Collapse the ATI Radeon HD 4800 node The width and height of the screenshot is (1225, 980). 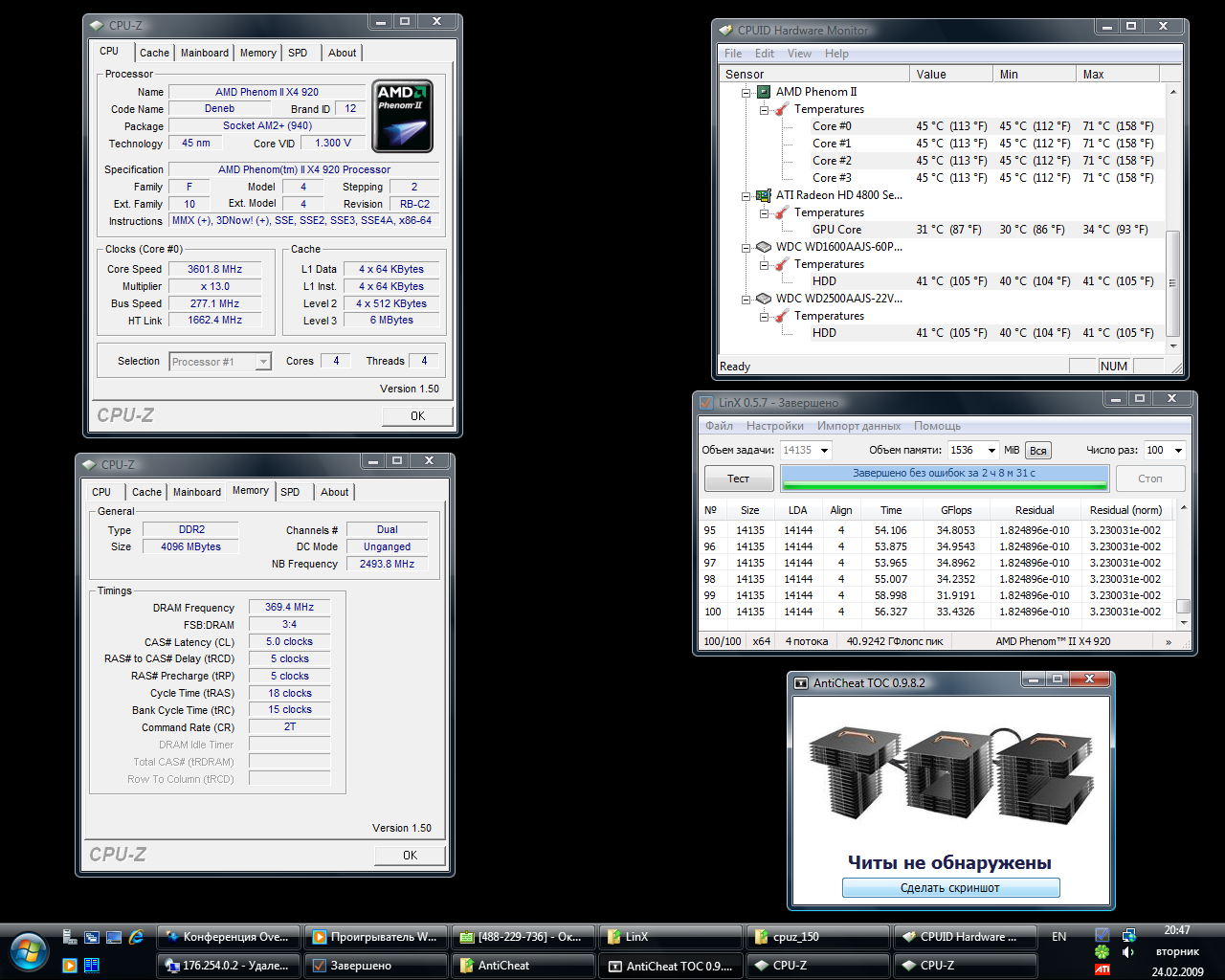coord(746,196)
